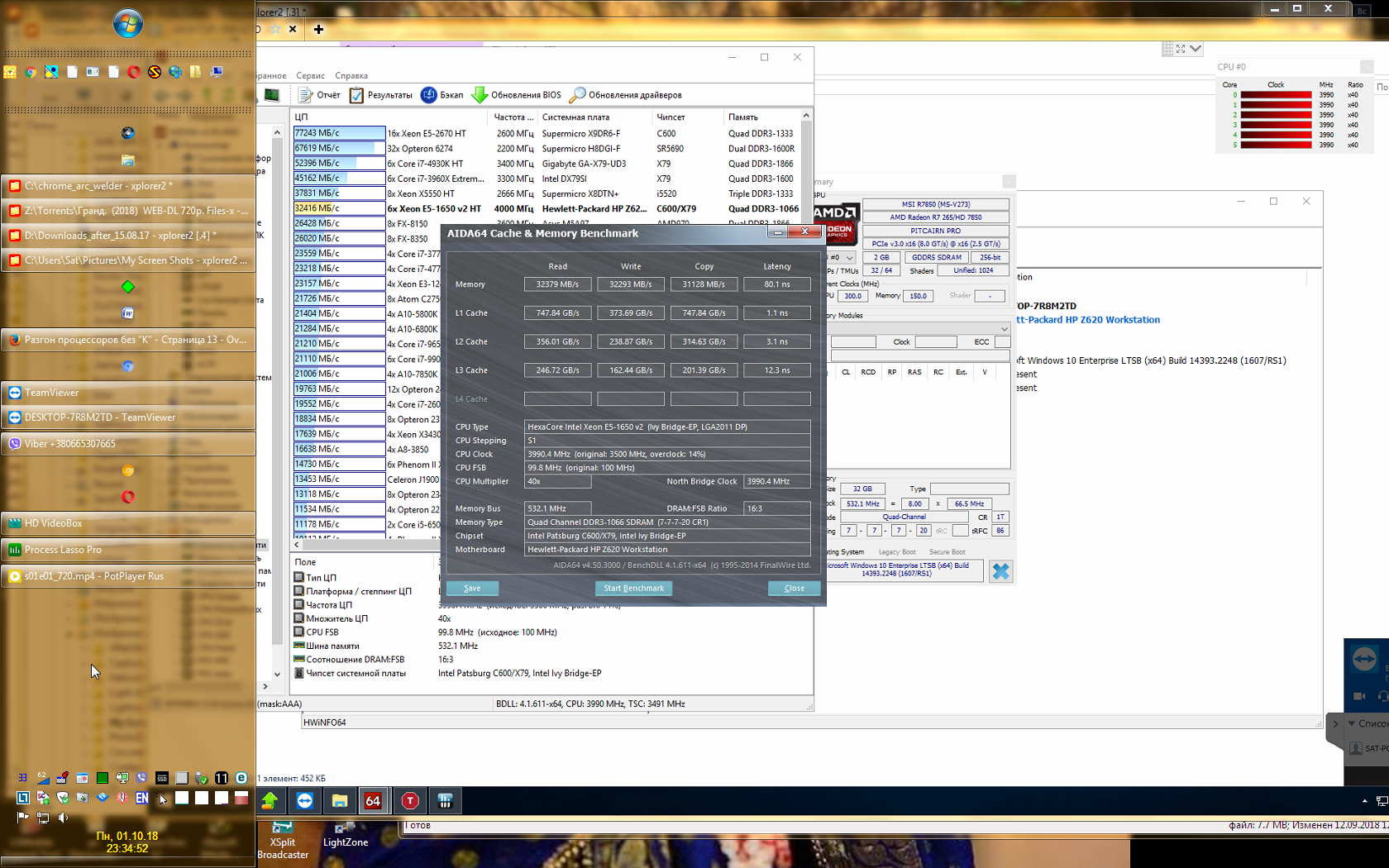Viewport: 1389px width, 868px height.
Task: Open the folder shortcut in quick launch
Action: [x=196, y=72]
